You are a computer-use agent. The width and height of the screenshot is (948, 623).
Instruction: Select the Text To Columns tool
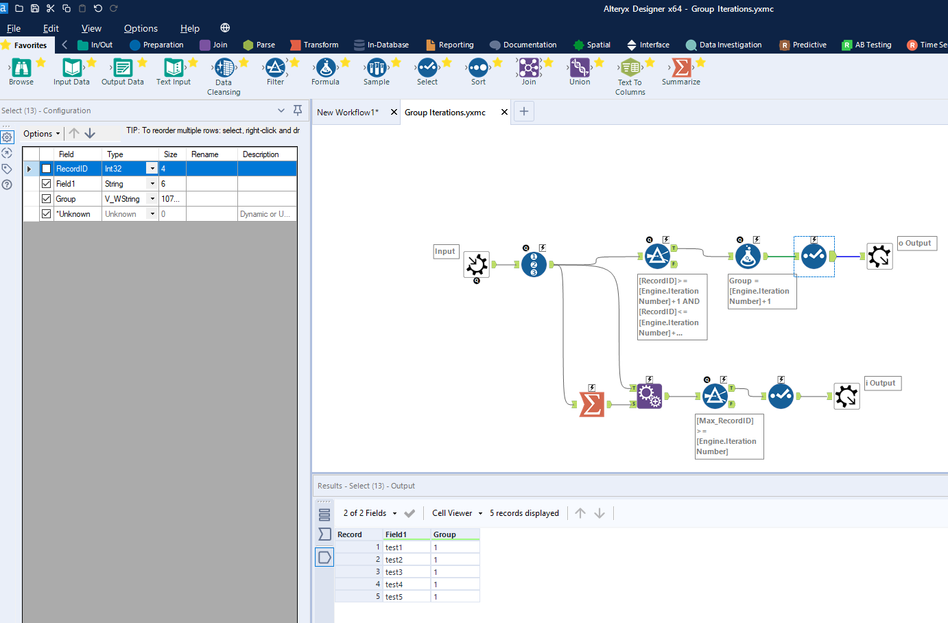[630, 76]
